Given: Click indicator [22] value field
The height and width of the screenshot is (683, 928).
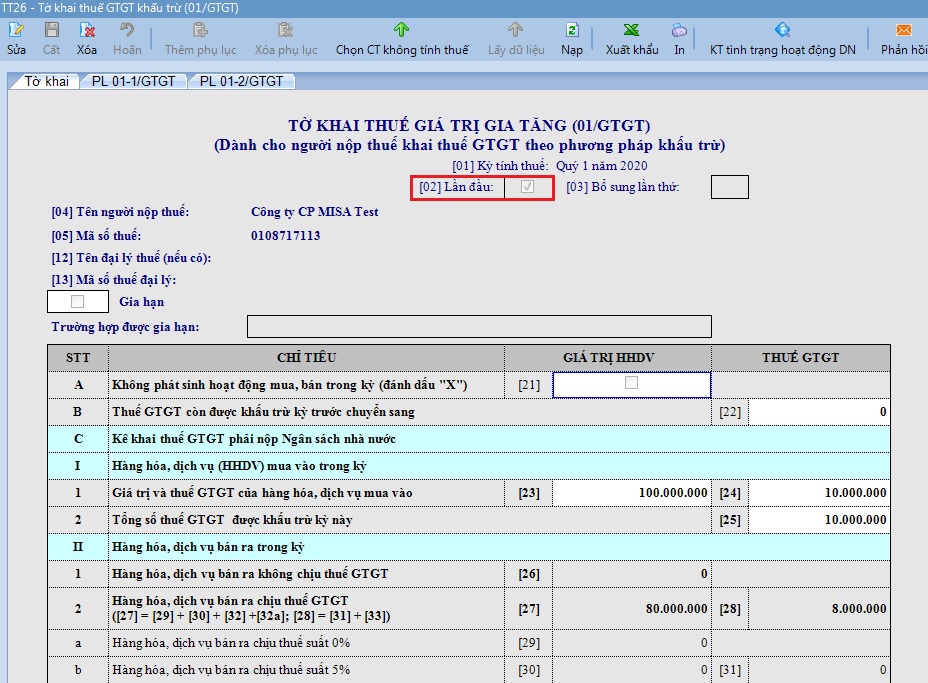Looking at the screenshot, I should 819,412.
